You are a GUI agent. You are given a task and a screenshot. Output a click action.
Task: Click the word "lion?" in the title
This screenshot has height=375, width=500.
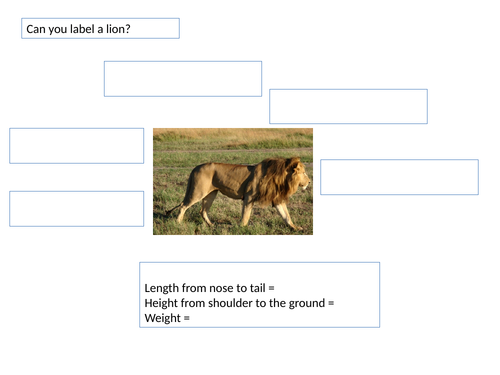coord(118,29)
